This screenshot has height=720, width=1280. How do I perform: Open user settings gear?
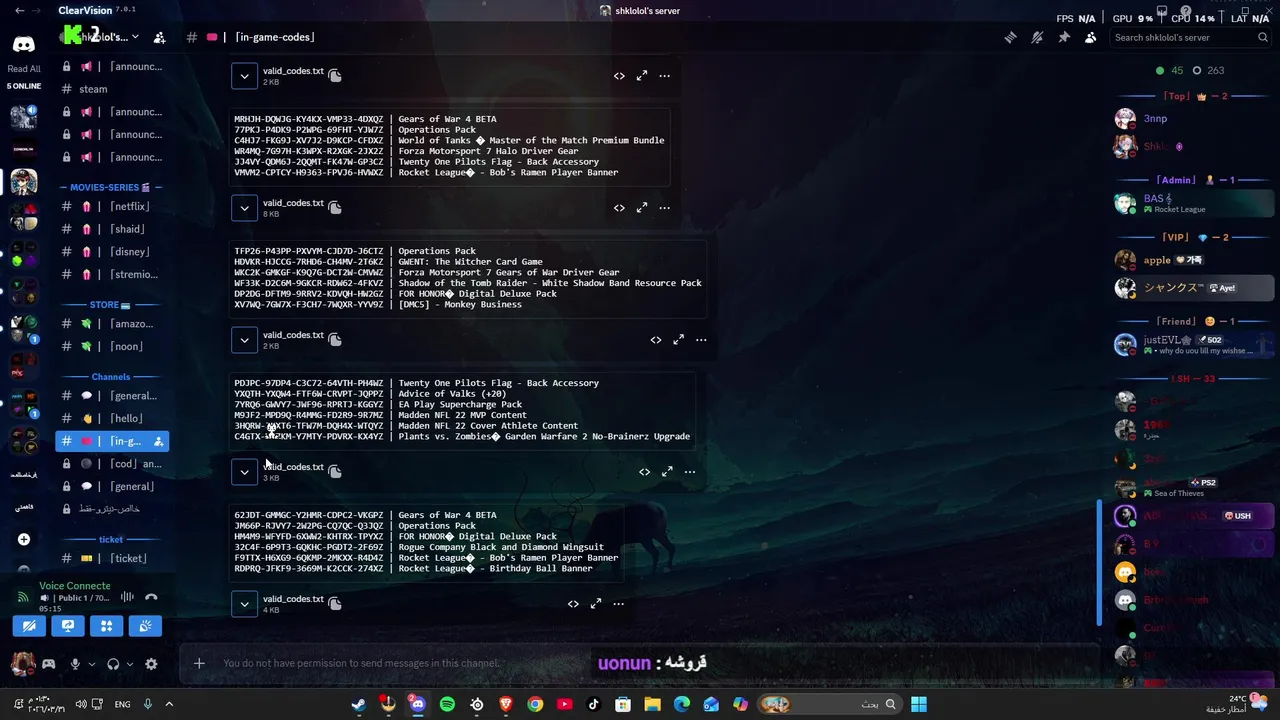[x=151, y=664]
